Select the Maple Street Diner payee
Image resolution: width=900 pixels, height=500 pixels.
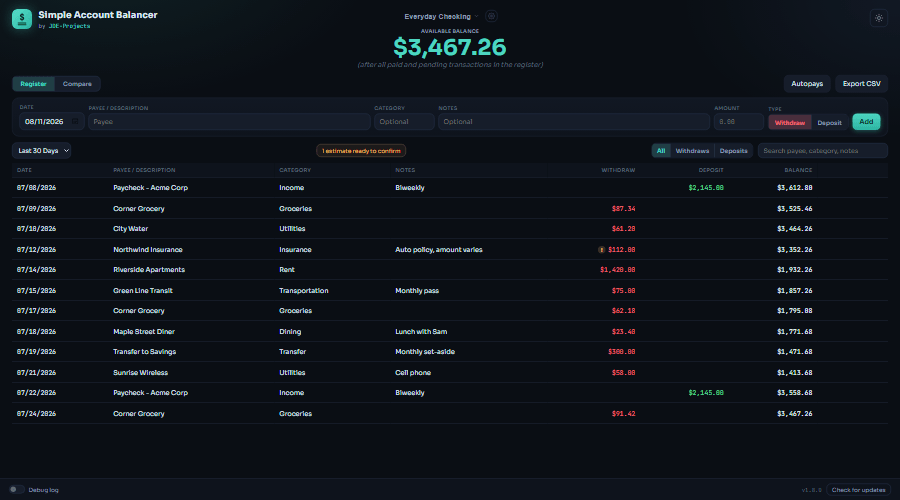coord(143,332)
